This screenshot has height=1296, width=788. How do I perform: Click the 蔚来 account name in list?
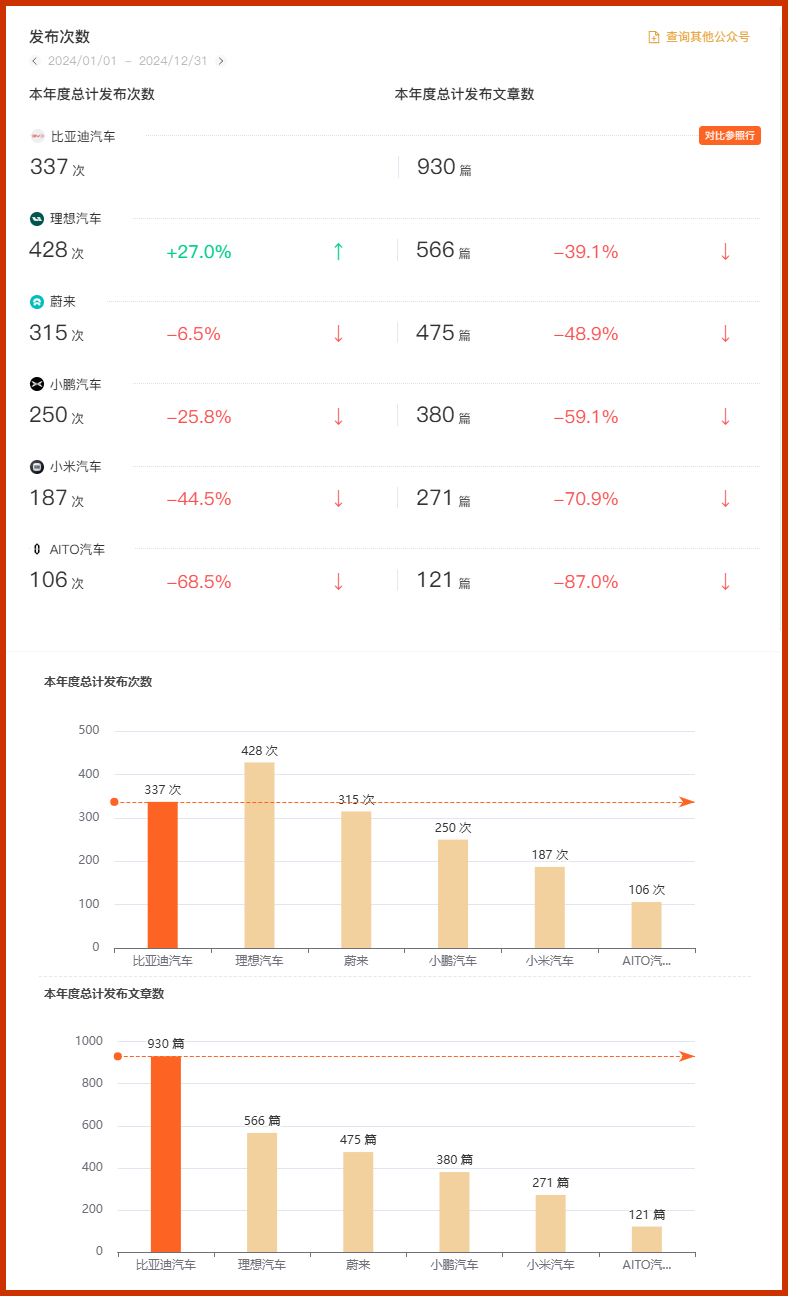pyautogui.click(x=63, y=301)
